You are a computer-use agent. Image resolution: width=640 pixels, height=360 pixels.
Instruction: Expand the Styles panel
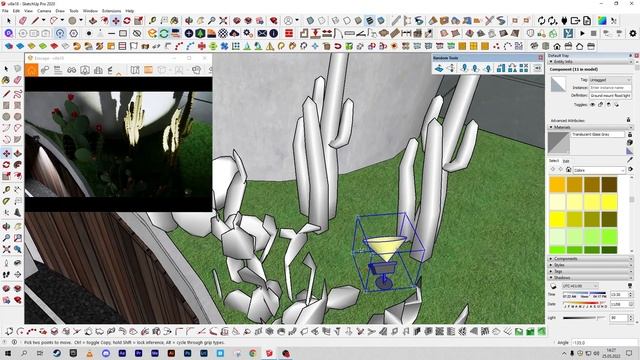click(x=590, y=265)
